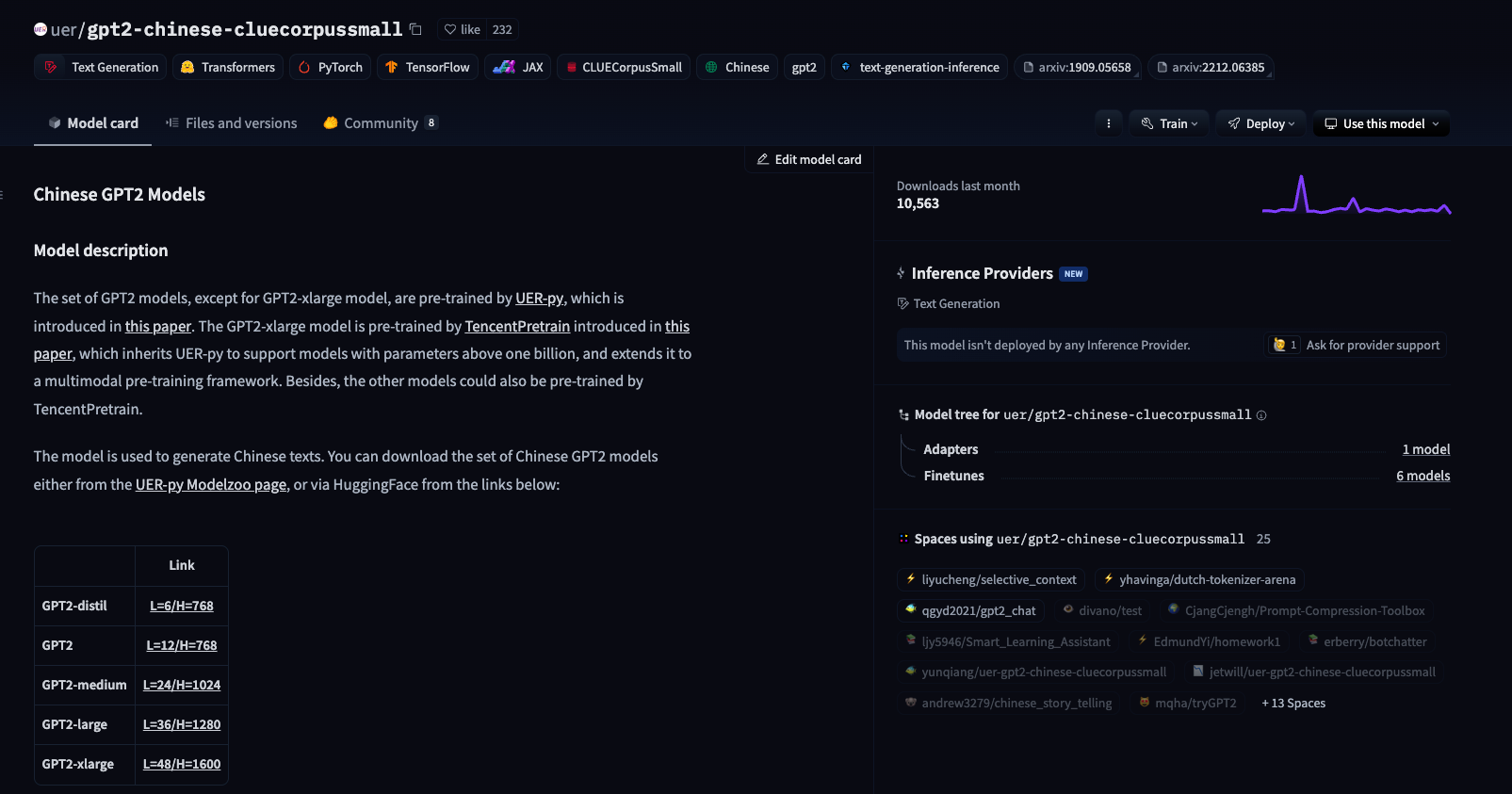Select the JAX tag
The image size is (1512, 794).
pos(517,67)
